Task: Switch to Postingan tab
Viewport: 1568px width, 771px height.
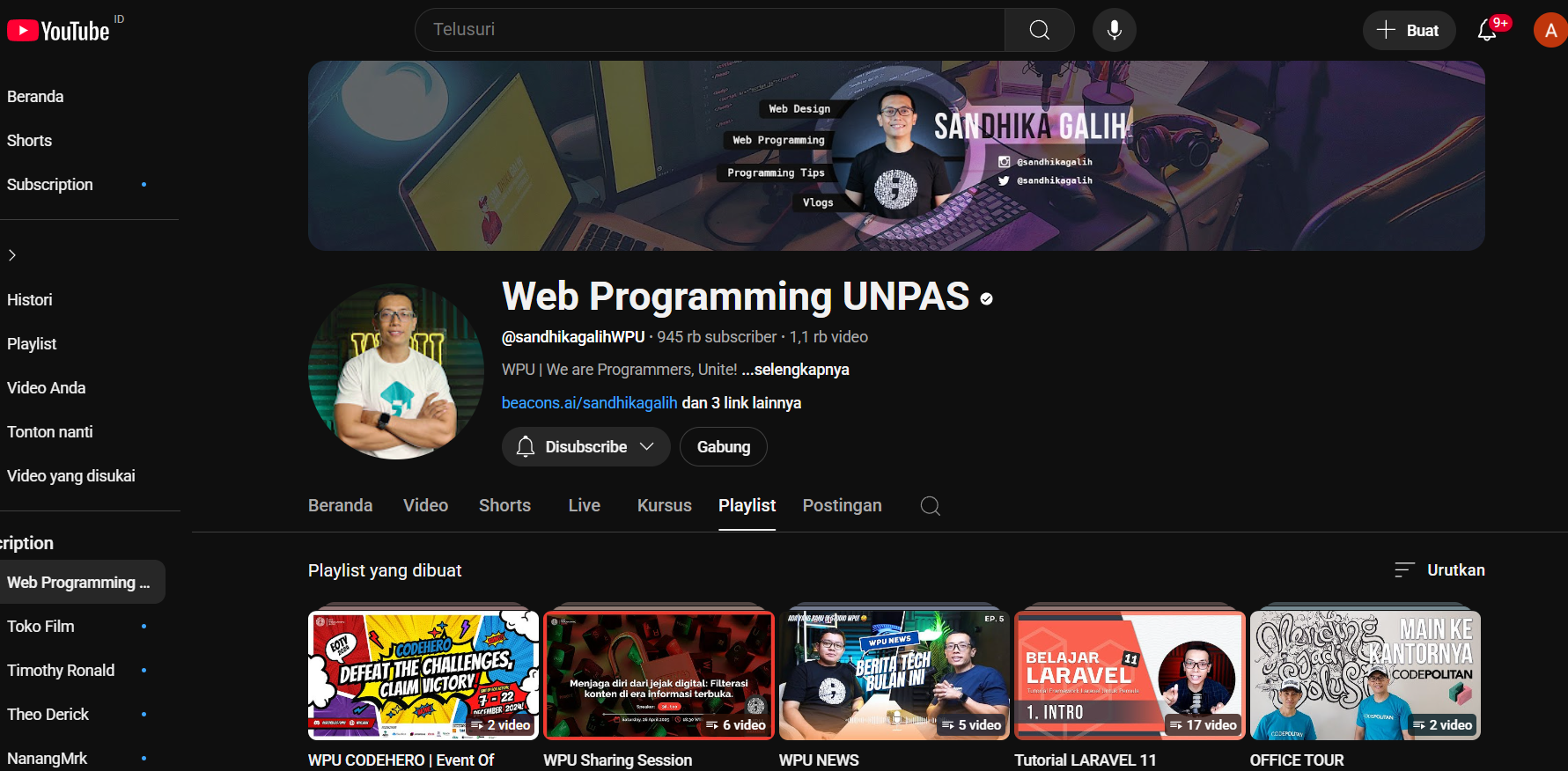Action: [842, 506]
